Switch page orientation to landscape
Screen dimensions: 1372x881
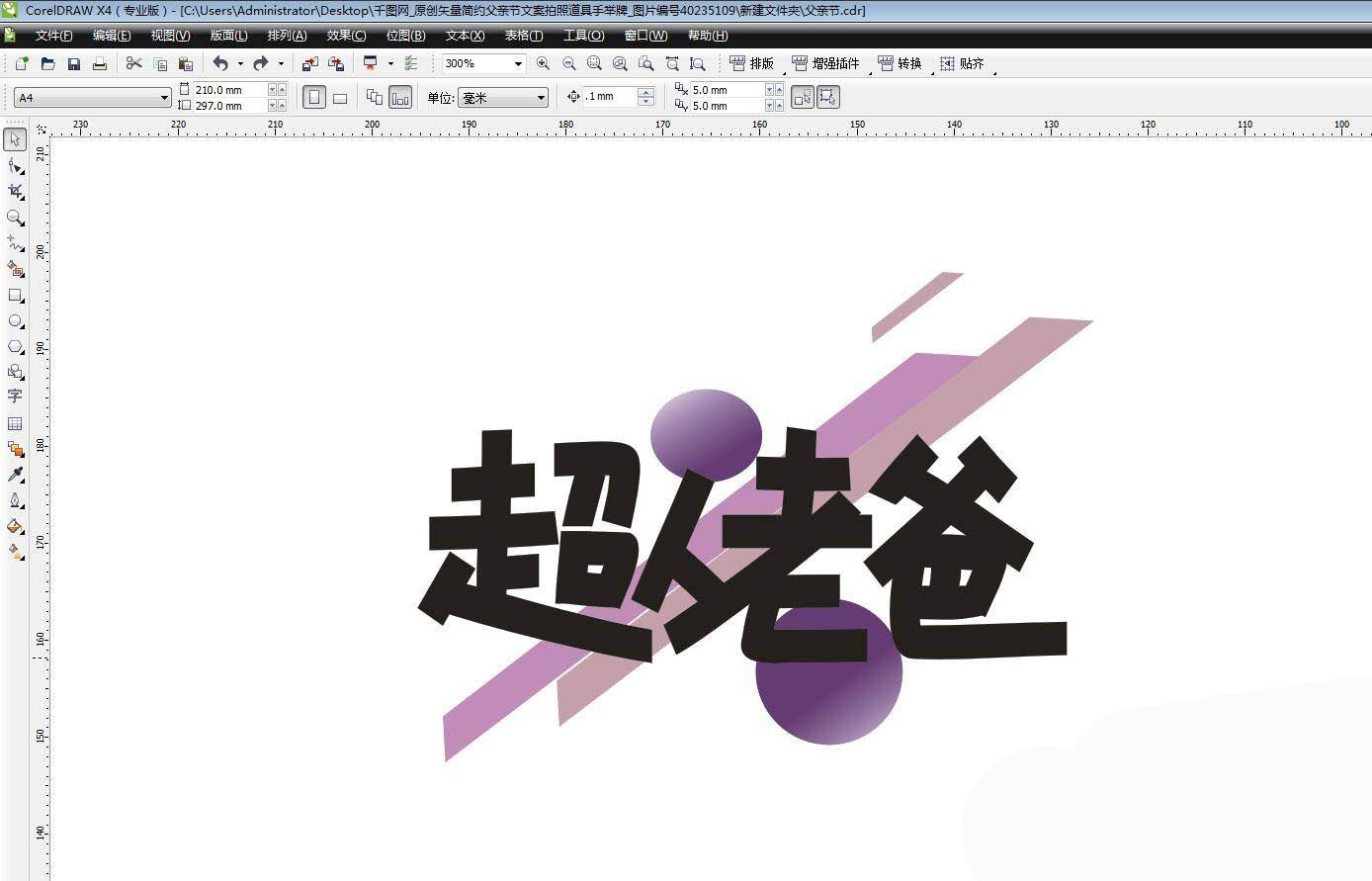(341, 97)
